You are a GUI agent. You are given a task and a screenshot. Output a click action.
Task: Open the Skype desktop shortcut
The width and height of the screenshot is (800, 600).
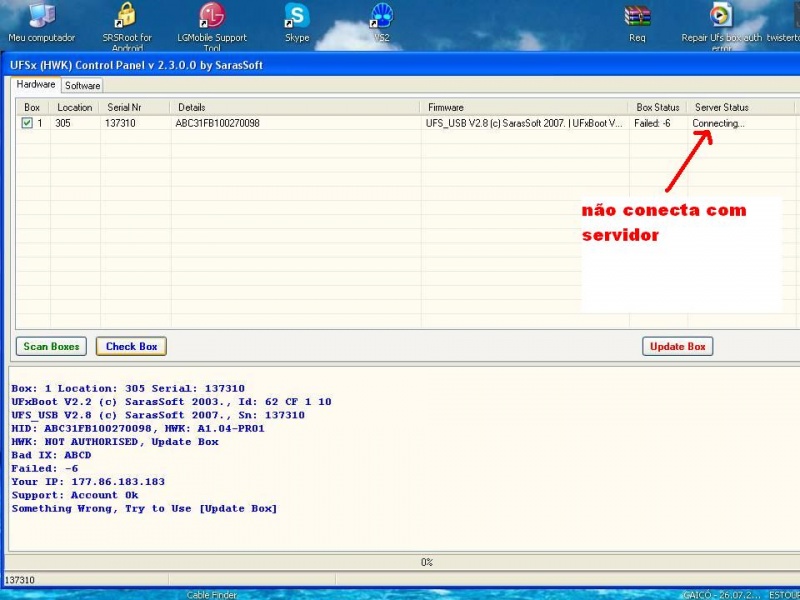(297, 23)
